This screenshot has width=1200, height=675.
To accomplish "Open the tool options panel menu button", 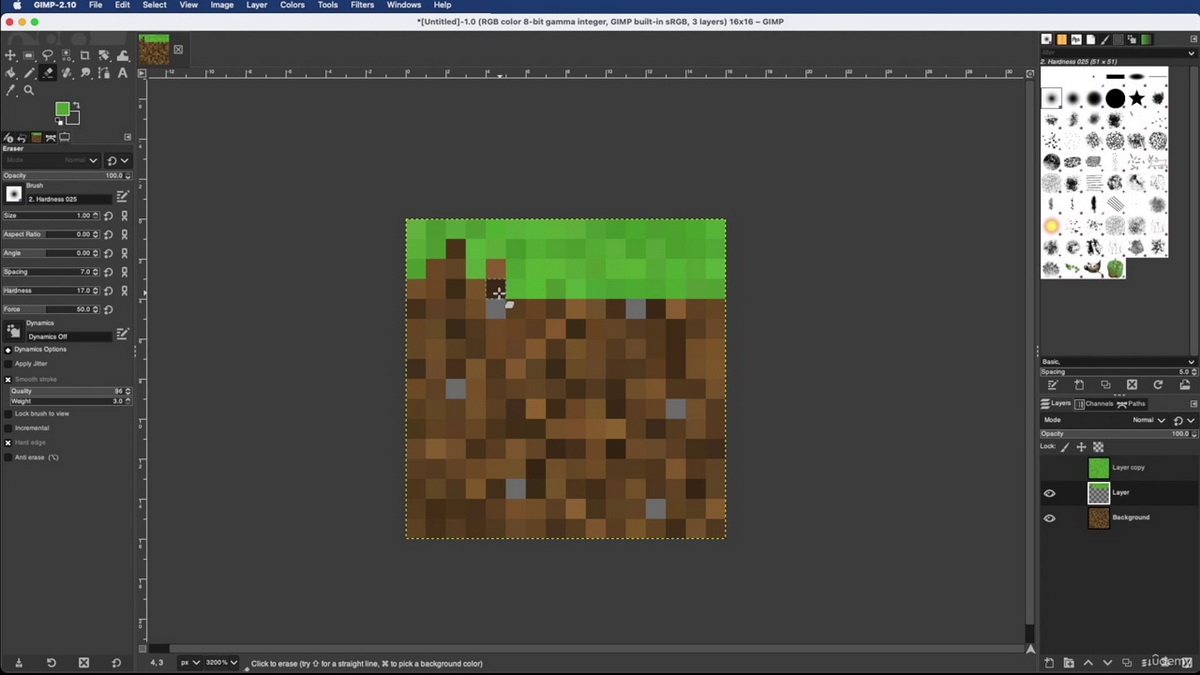I will click(128, 137).
